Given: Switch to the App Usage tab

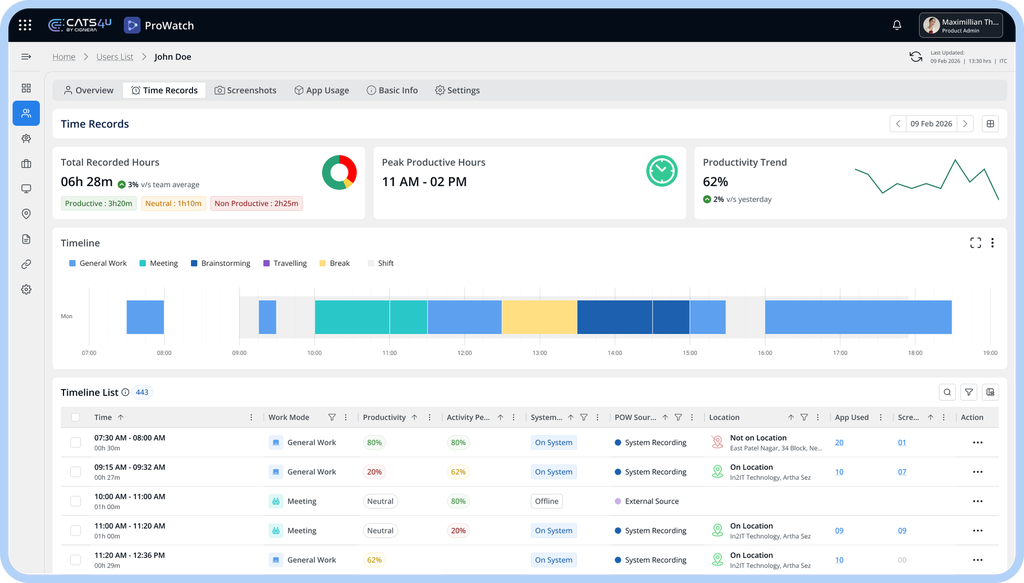Looking at the screenshot, I should coord(321,90).
